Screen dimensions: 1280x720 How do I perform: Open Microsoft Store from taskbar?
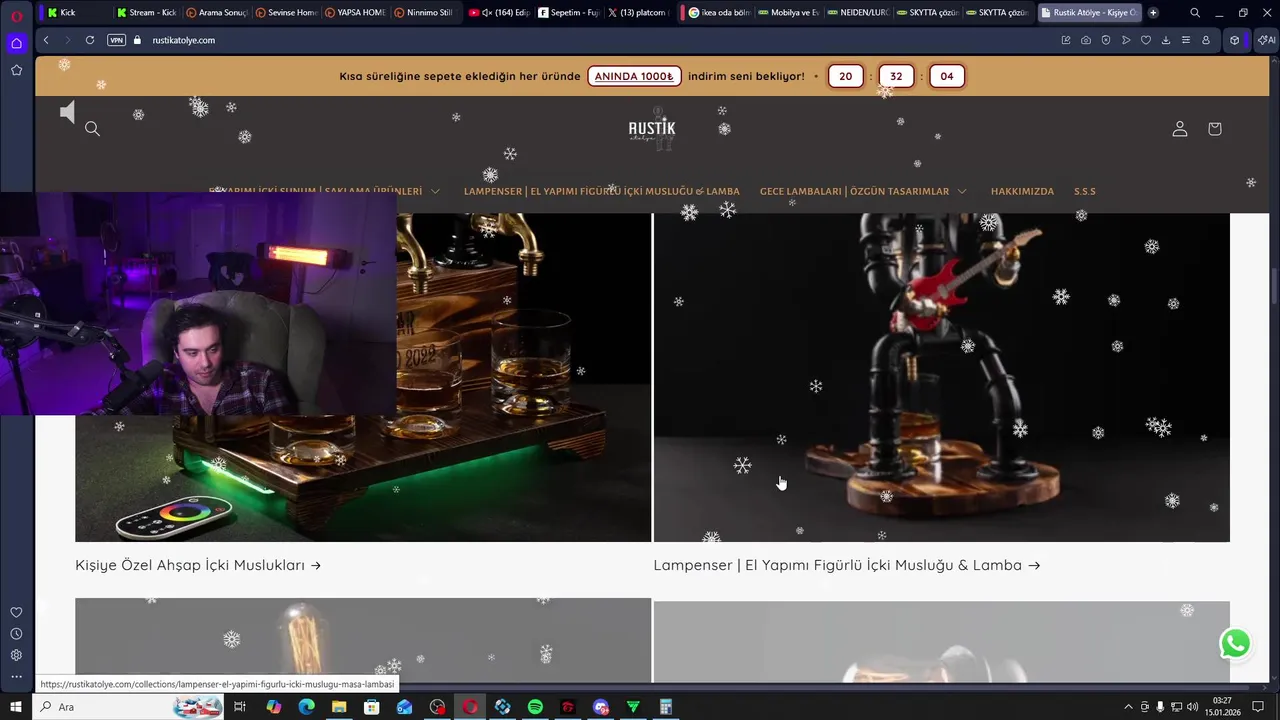coord(371,707)
